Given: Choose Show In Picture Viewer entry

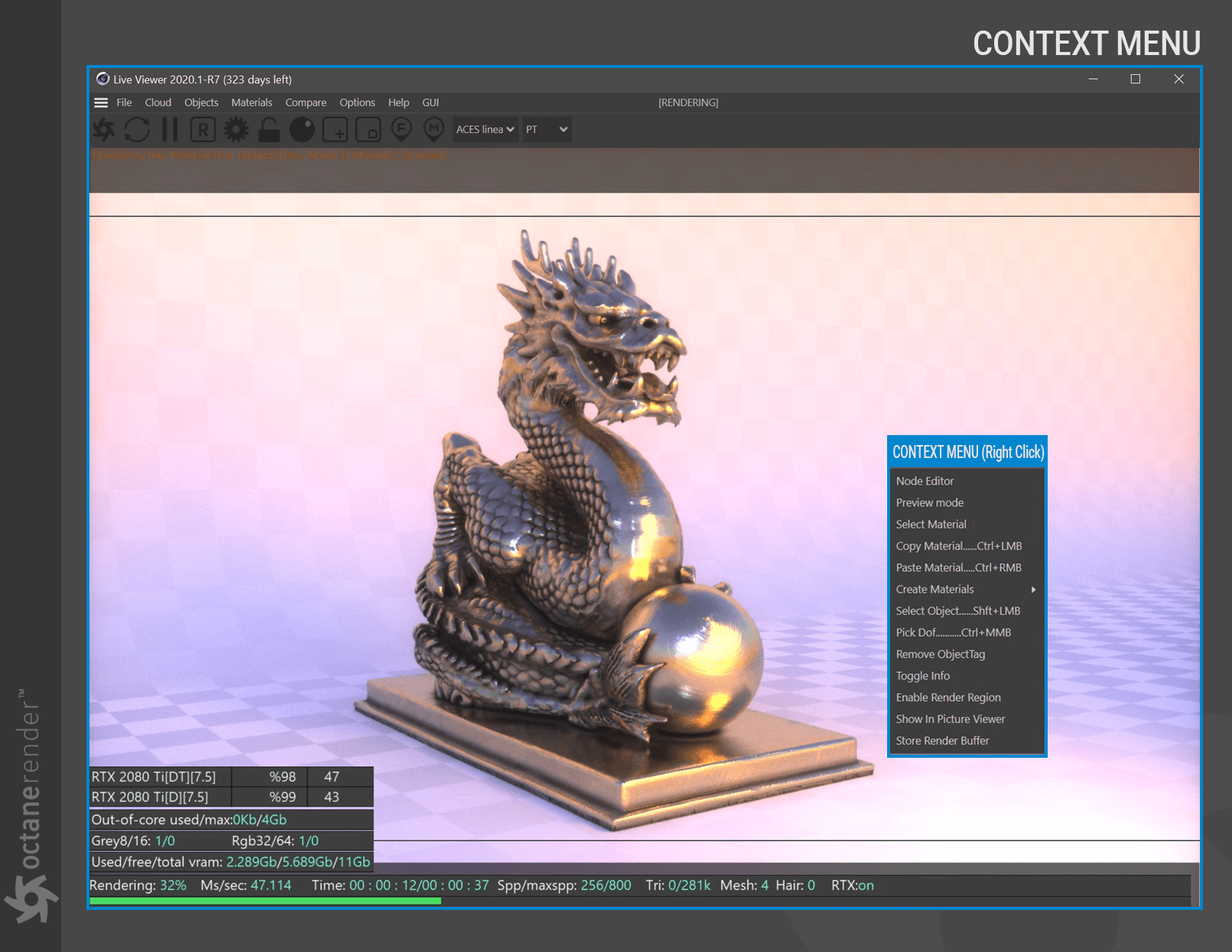Looking at the screenshot, I should click(x=967, y=720).
